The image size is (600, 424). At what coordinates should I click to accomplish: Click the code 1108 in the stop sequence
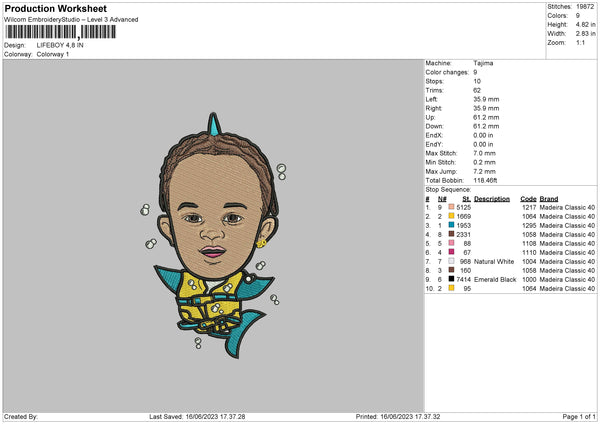(529, 243)
